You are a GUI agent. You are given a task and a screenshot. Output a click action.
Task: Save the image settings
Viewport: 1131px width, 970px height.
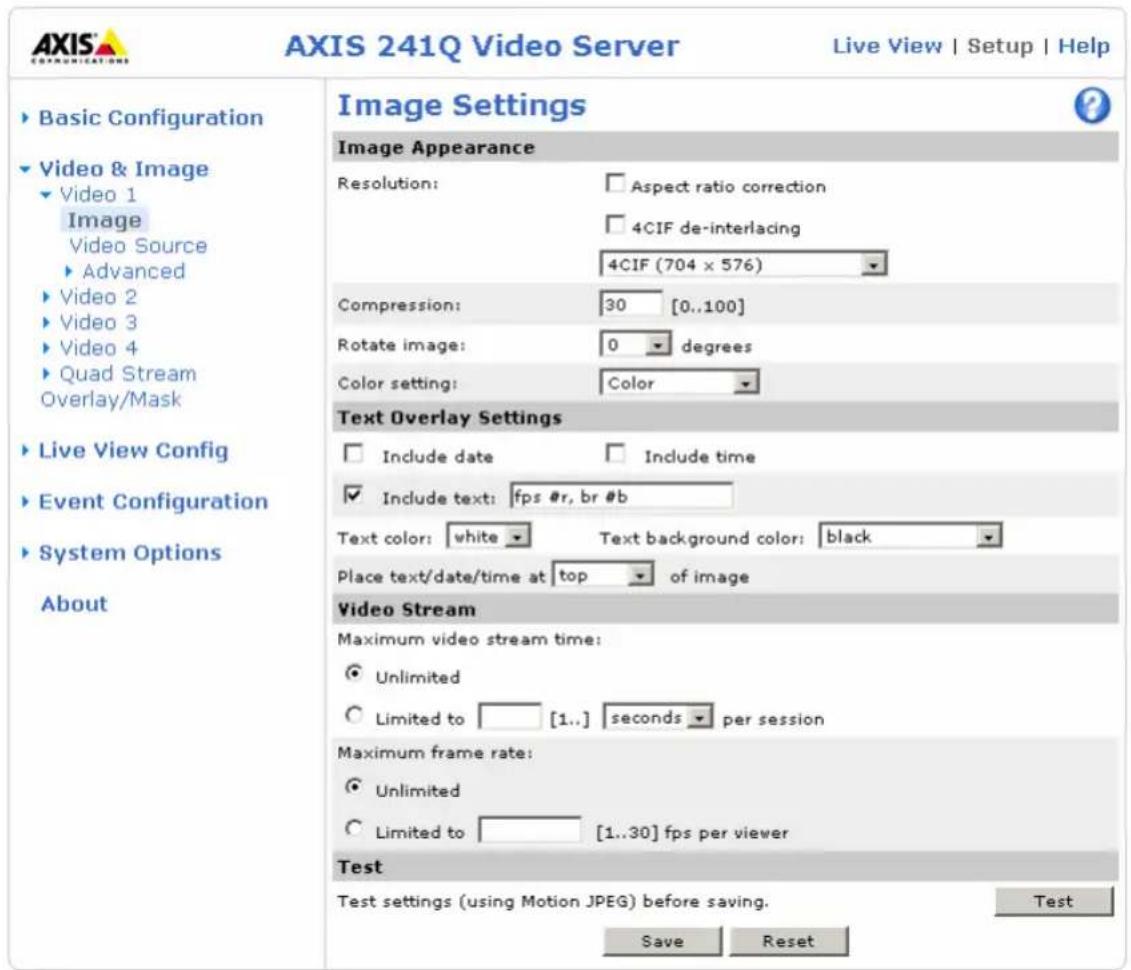click(662, 941)
